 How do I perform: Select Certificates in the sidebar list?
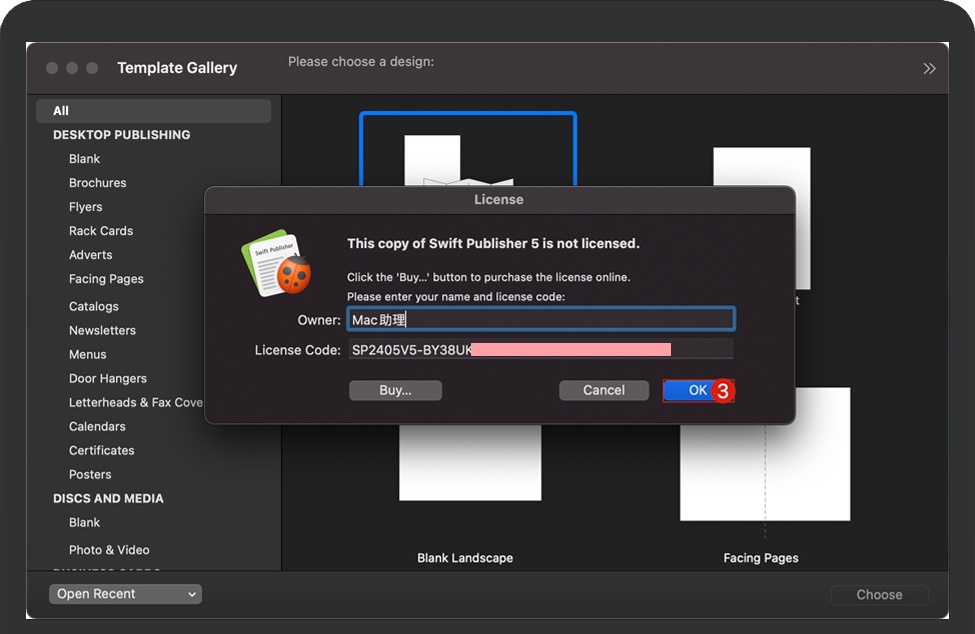101,450
